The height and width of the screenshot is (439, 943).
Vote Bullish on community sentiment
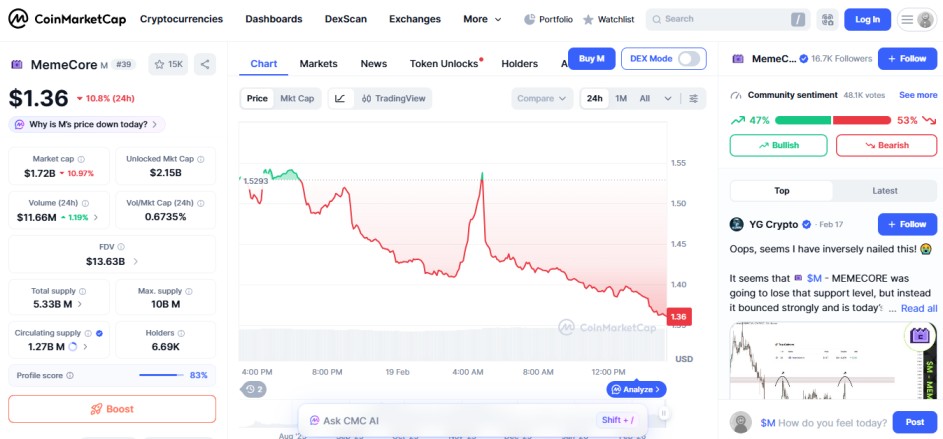coord(778,145)
